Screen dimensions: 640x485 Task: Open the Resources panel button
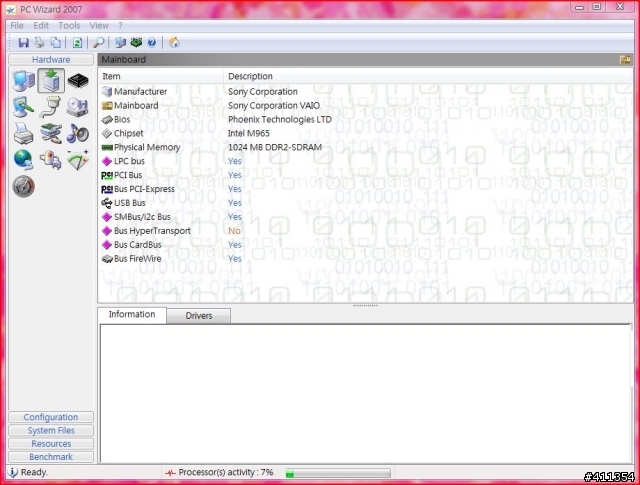pyautogui.click(x=51, y=444)
